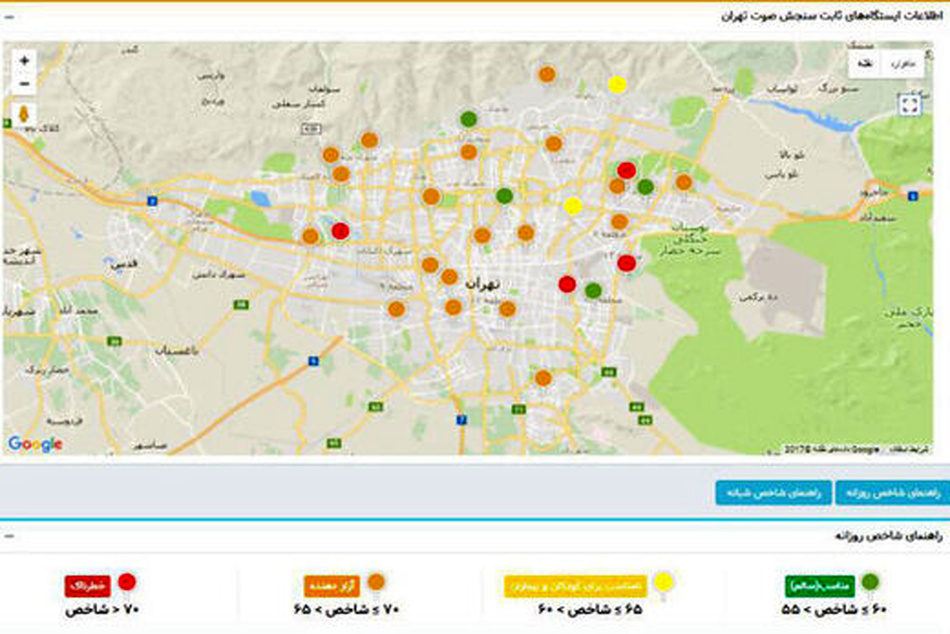Select the easternmost orange station marker
The image size is (950, 634).
click(x=683, y=181)
